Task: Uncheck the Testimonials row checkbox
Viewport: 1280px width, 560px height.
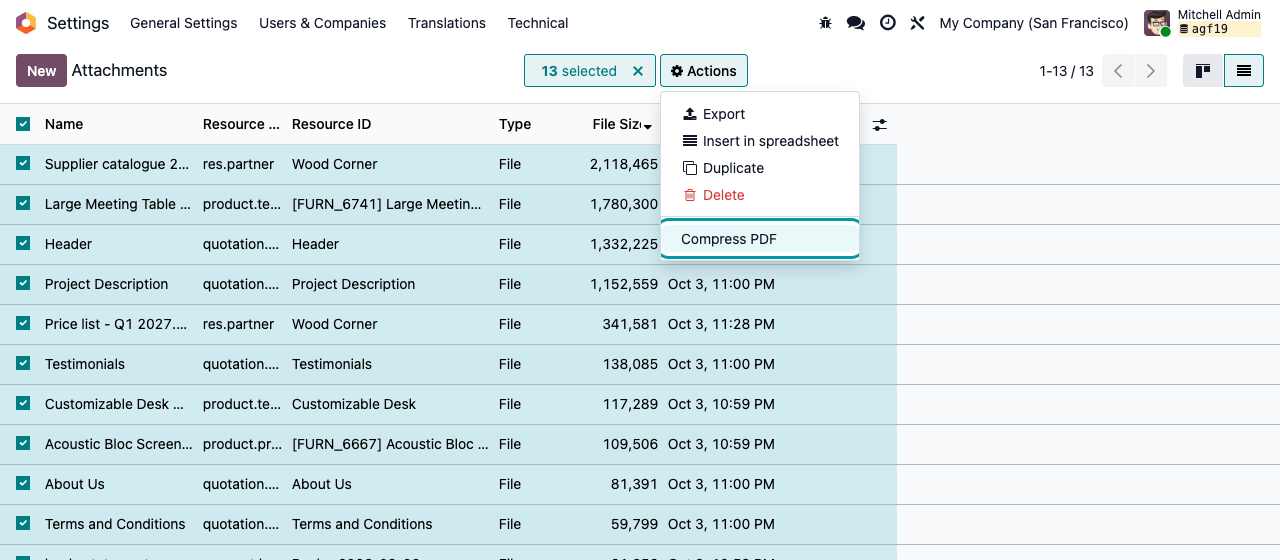Action: coord(23,363)
